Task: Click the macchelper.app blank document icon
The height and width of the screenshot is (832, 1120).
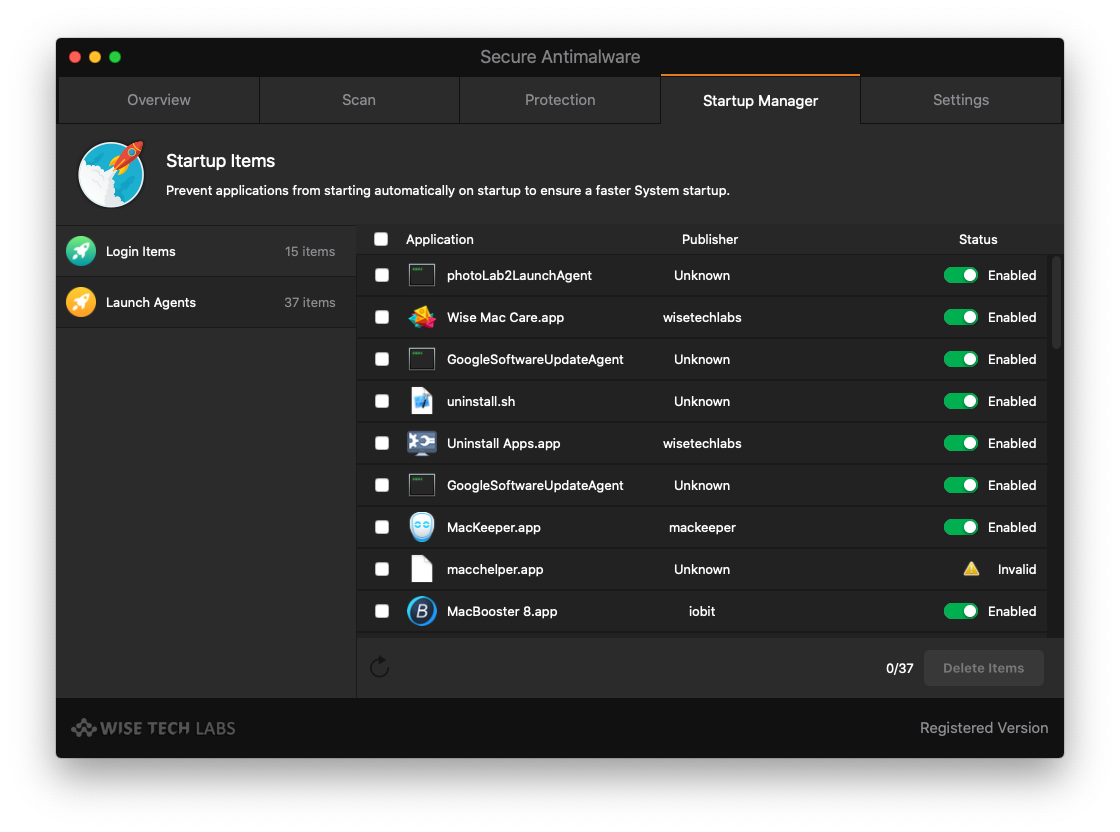Action: click(x=421, y=569)
